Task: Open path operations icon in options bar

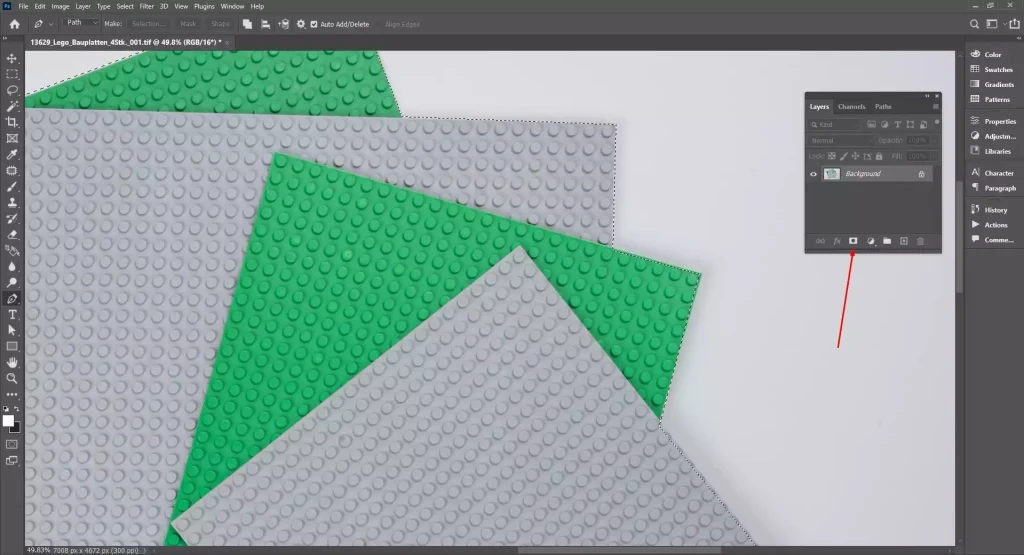Action: click(x=248, y=24)
